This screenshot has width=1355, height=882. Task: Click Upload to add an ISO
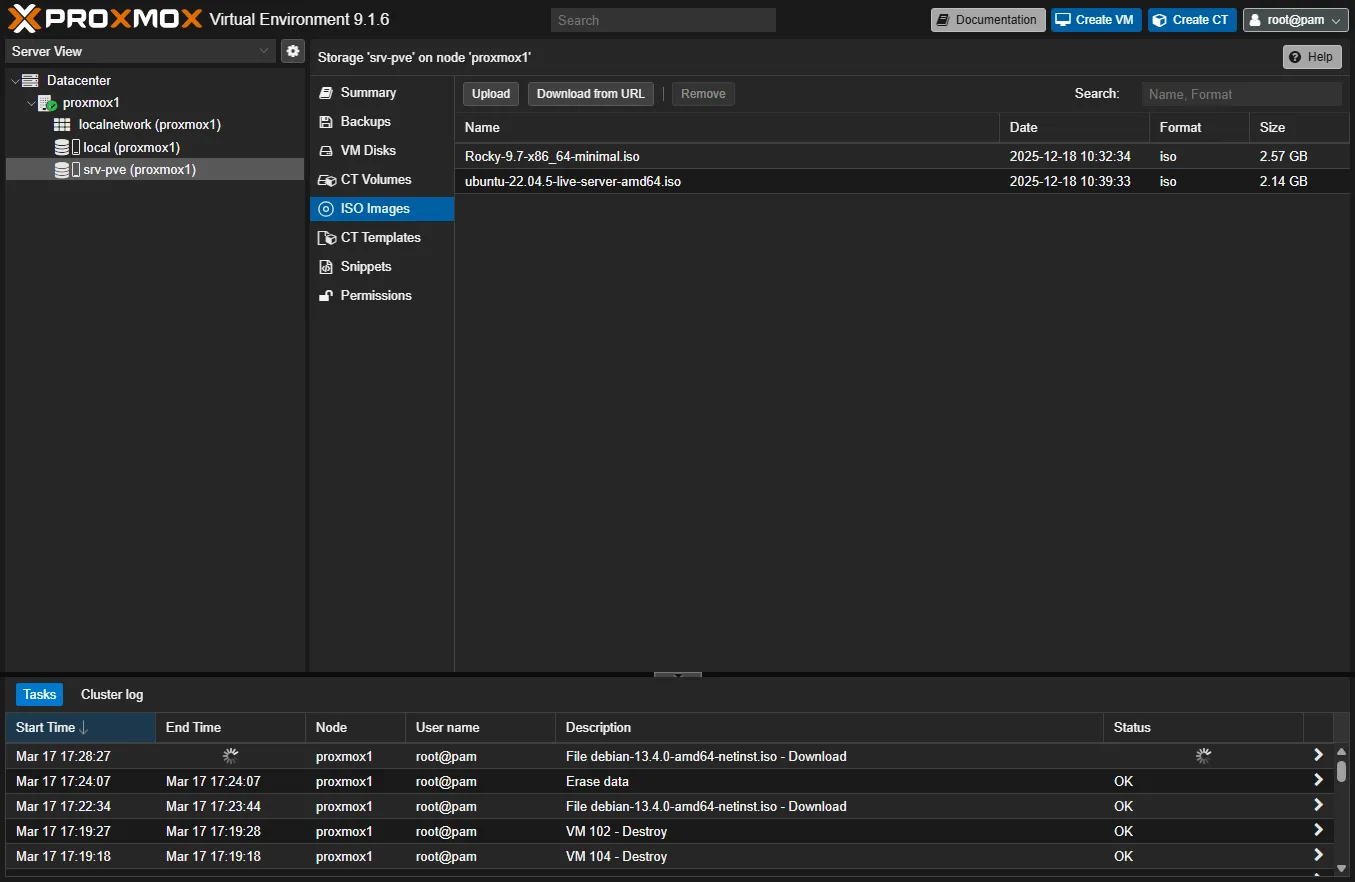coord(490,93)
